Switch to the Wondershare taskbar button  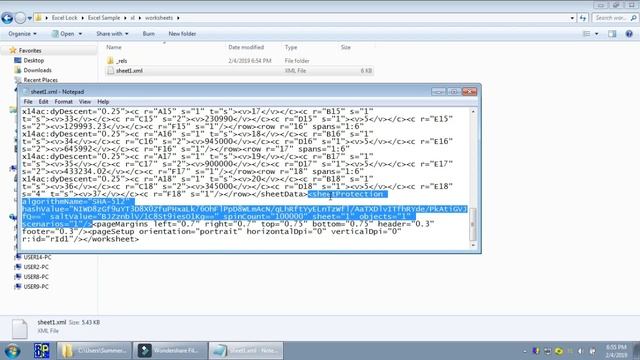pos(171,351)
